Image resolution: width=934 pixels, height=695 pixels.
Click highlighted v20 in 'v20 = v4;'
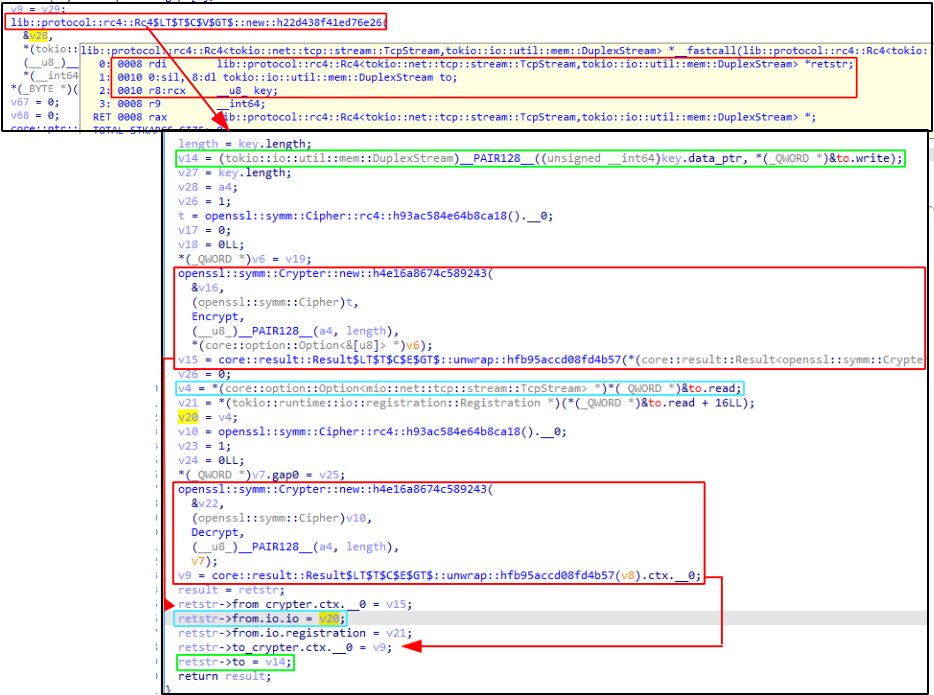tap(187, 417)
